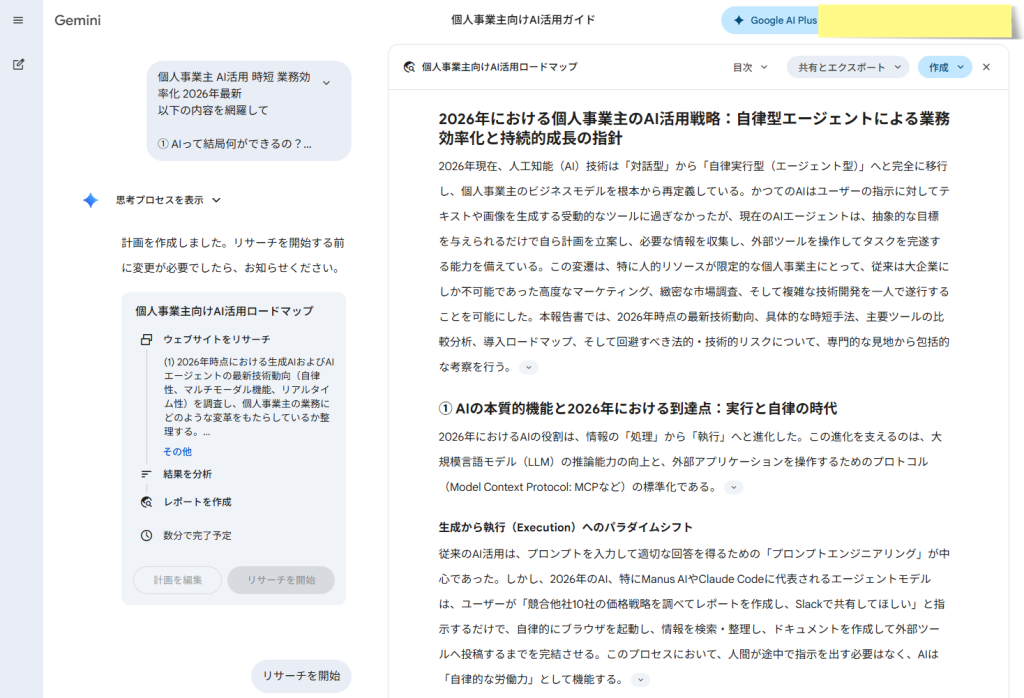Show more research steps via その他
This screenshot has height=698, width=1024.
coord(178,451)
